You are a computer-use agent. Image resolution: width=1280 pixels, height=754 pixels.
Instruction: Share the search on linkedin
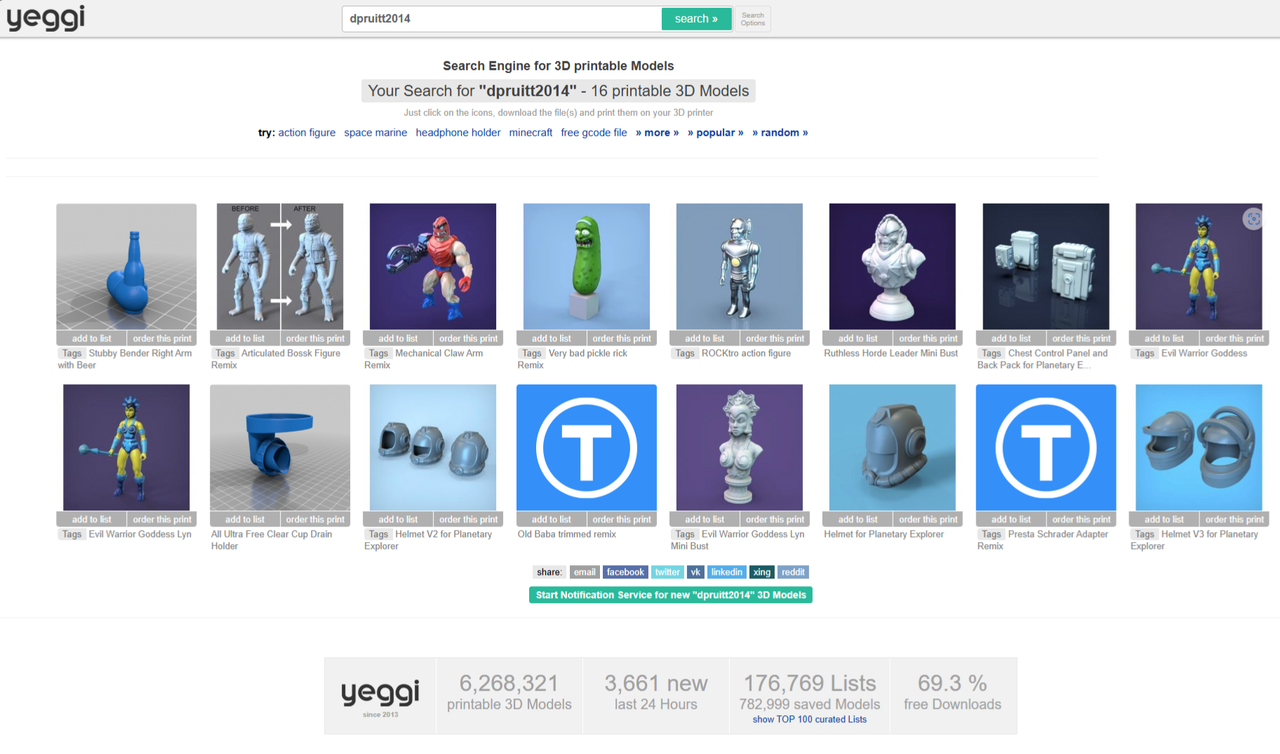point(726,572)
